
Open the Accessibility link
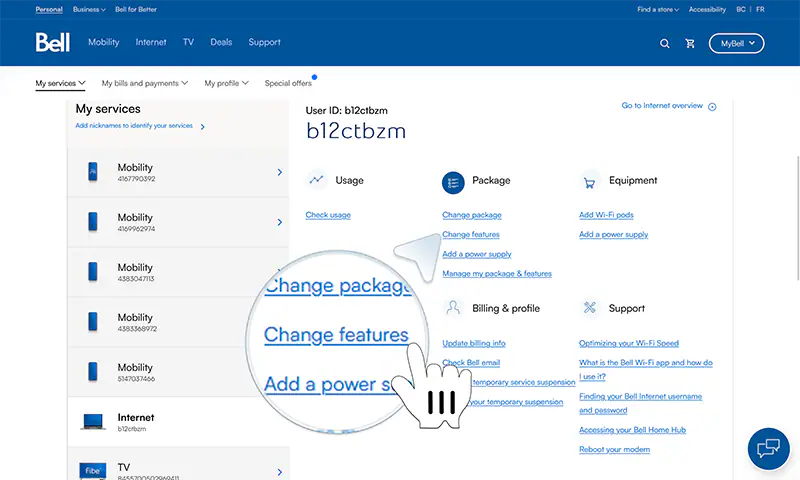[707, 9]
